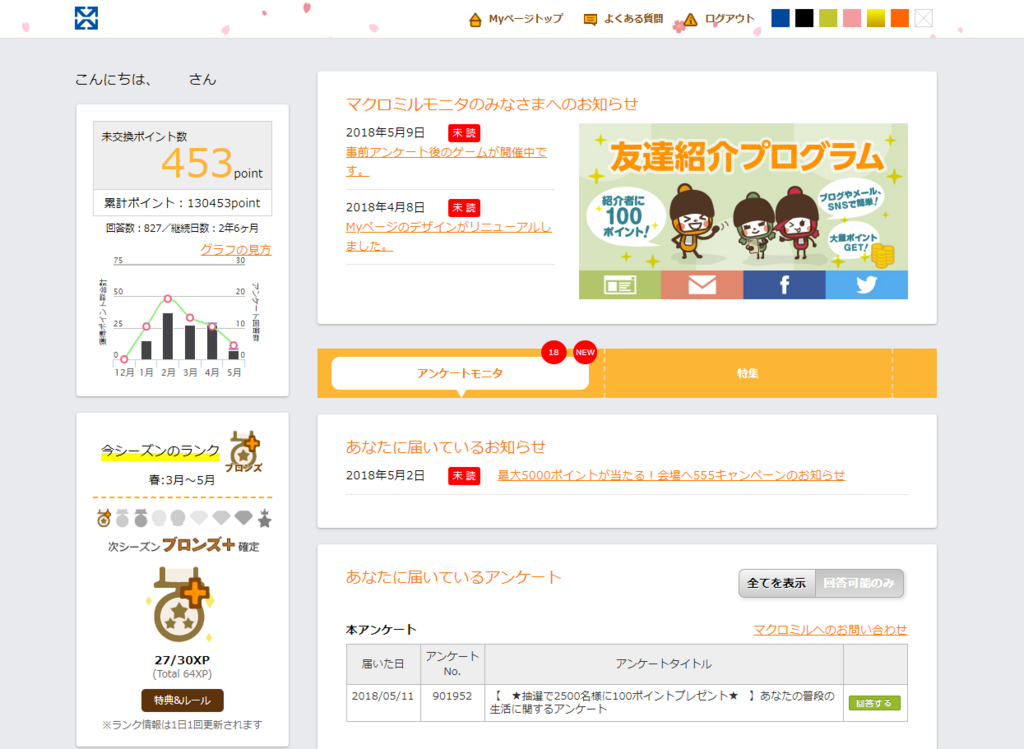This screenshot has height=749, width=1024.
Task: Click the red 18 notification badge
Action: [554, 353]
